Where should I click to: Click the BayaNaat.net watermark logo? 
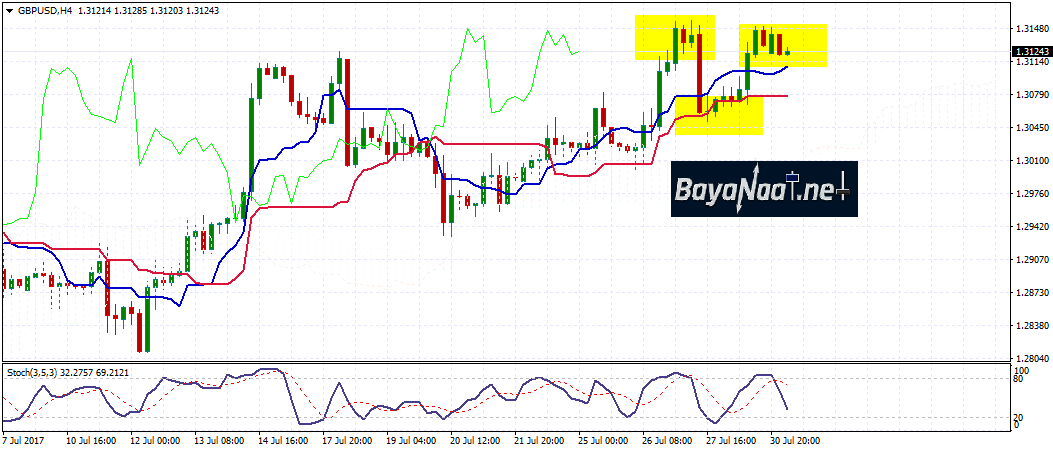763,188
